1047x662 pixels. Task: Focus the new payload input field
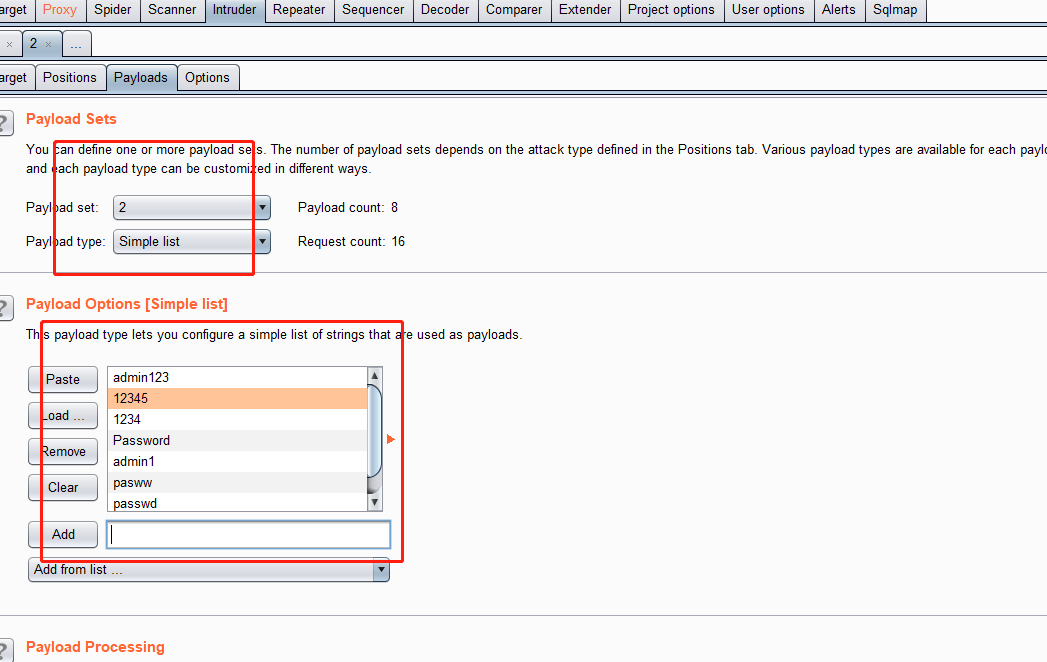point(248,534)
